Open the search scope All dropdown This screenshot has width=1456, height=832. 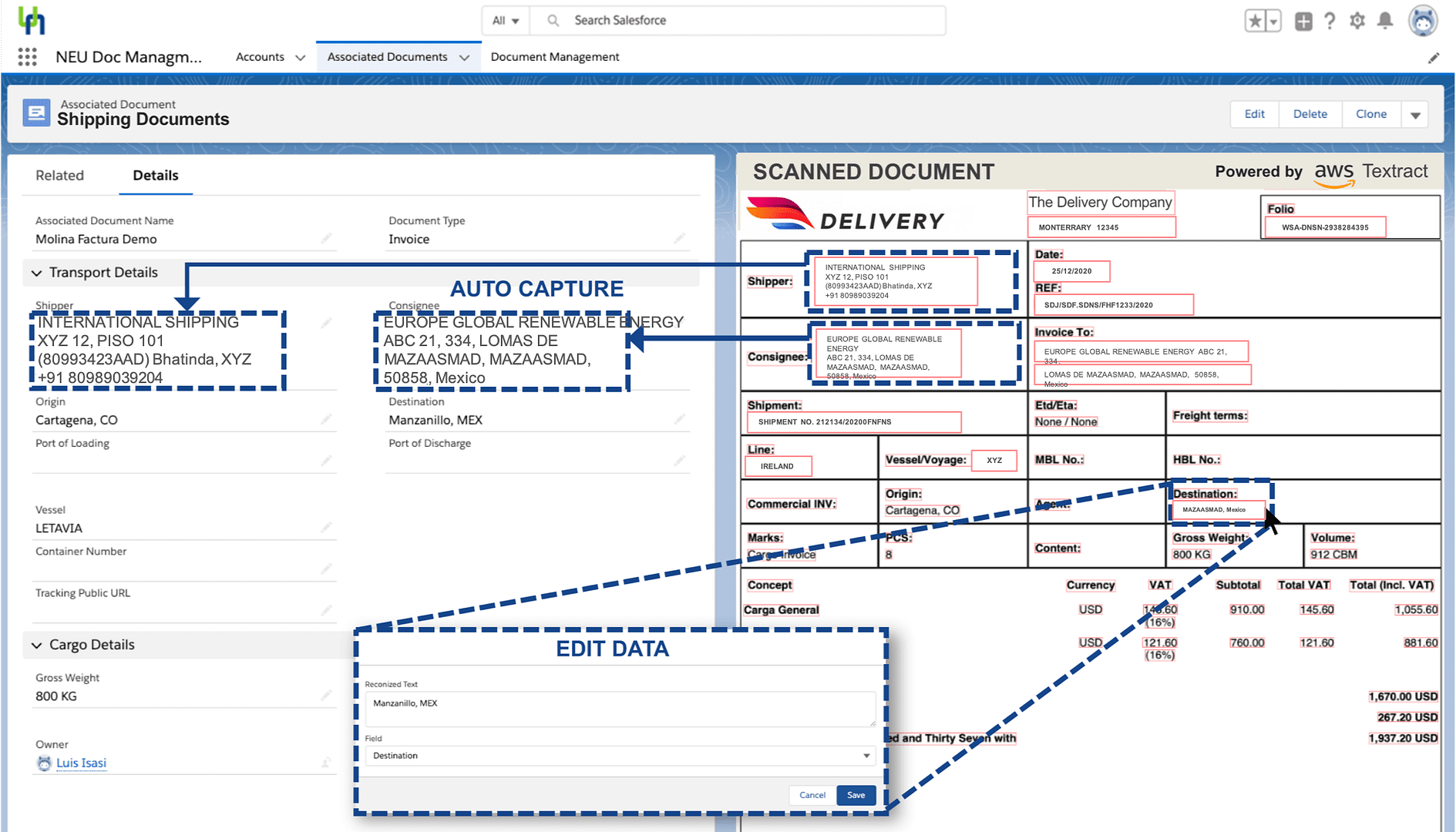click(x=506, y=21)
